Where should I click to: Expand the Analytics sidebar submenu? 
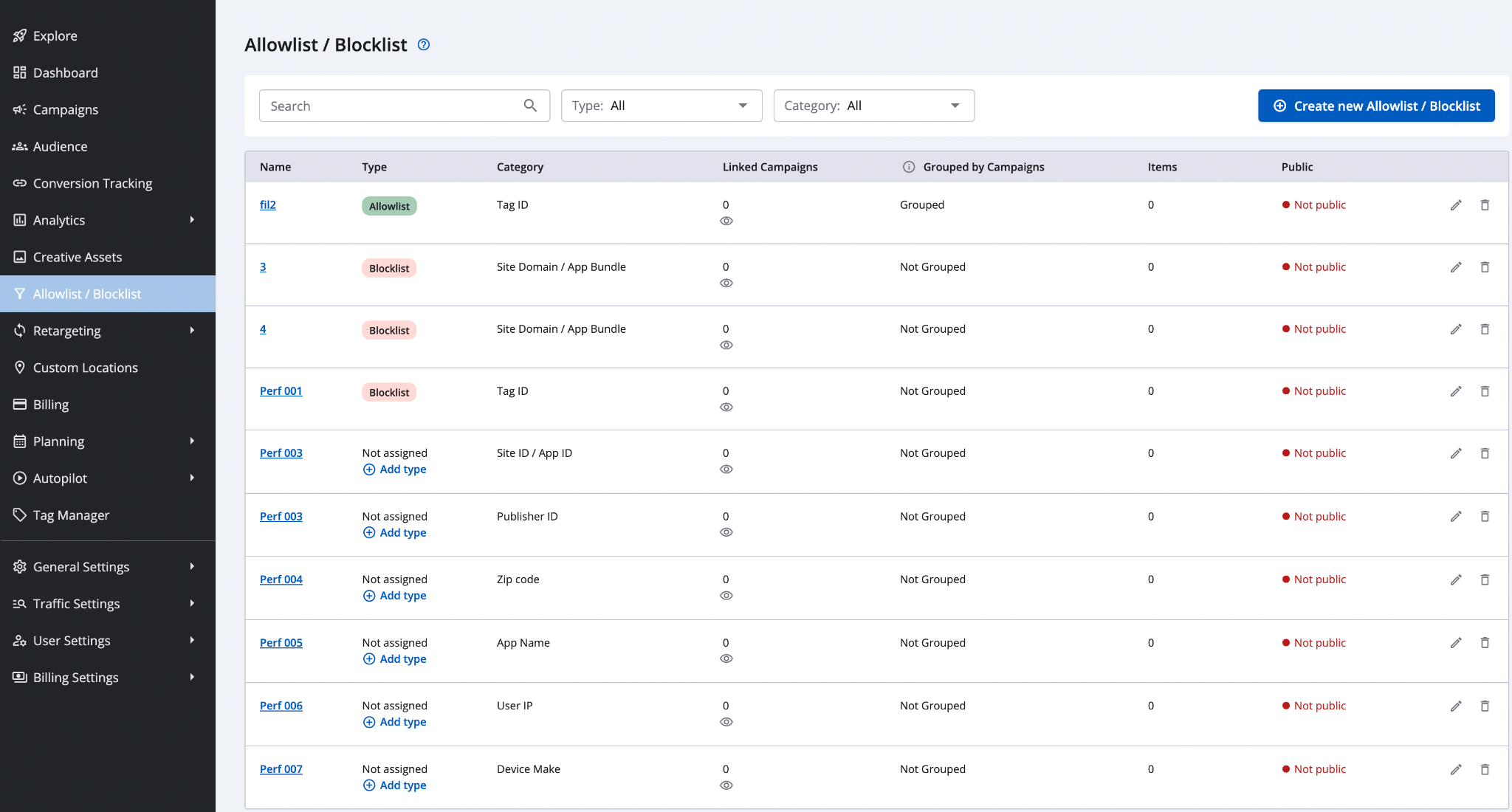[x=192, y=220]
